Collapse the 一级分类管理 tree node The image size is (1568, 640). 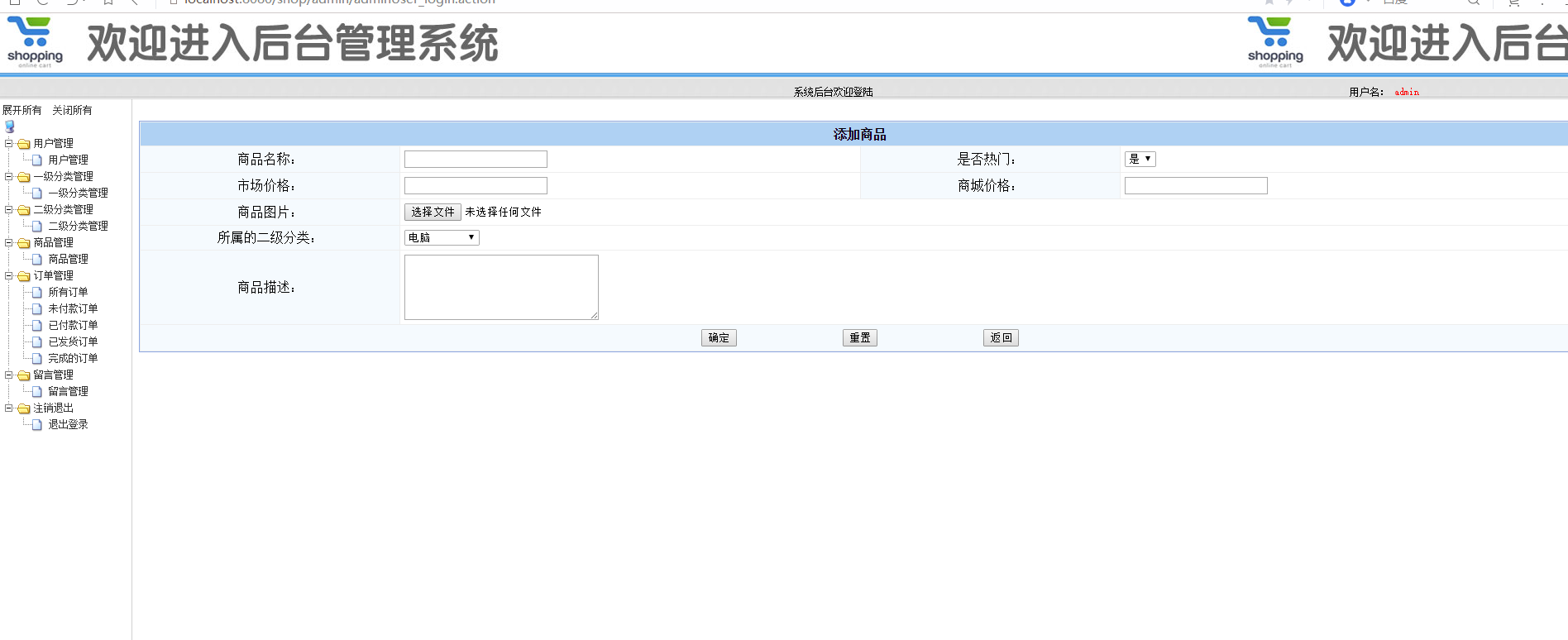[9, 176]
